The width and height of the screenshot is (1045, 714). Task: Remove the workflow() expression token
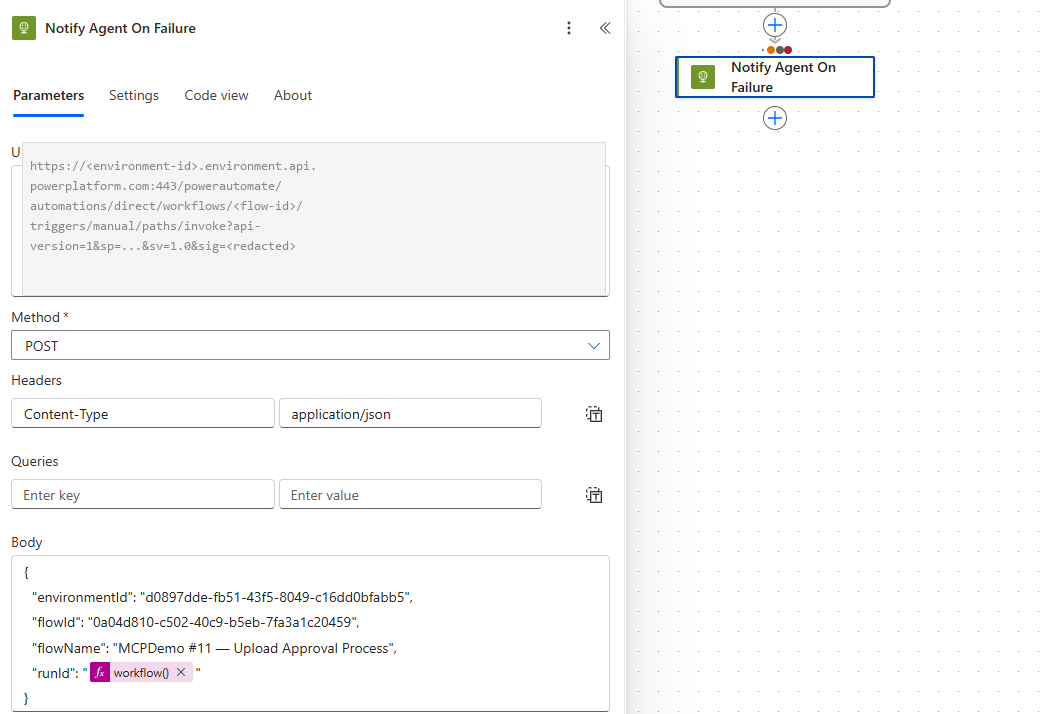point(180,672)
